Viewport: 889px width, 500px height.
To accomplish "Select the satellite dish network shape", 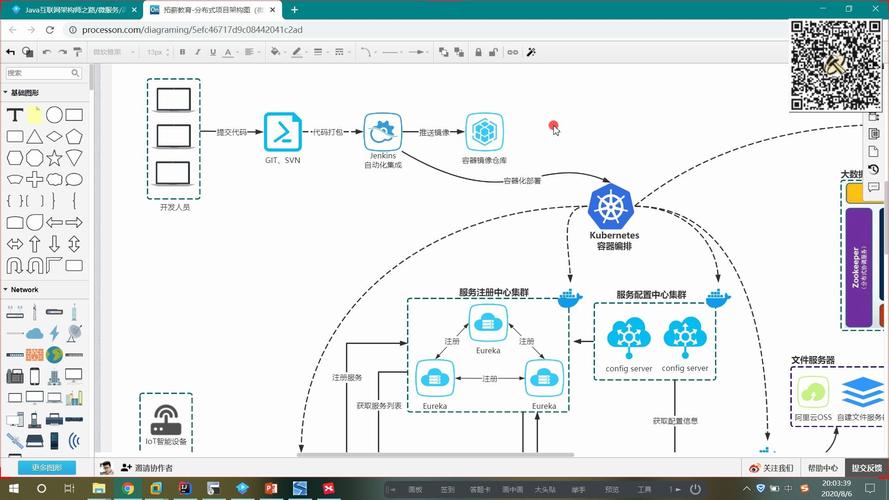I will (74, 333).
